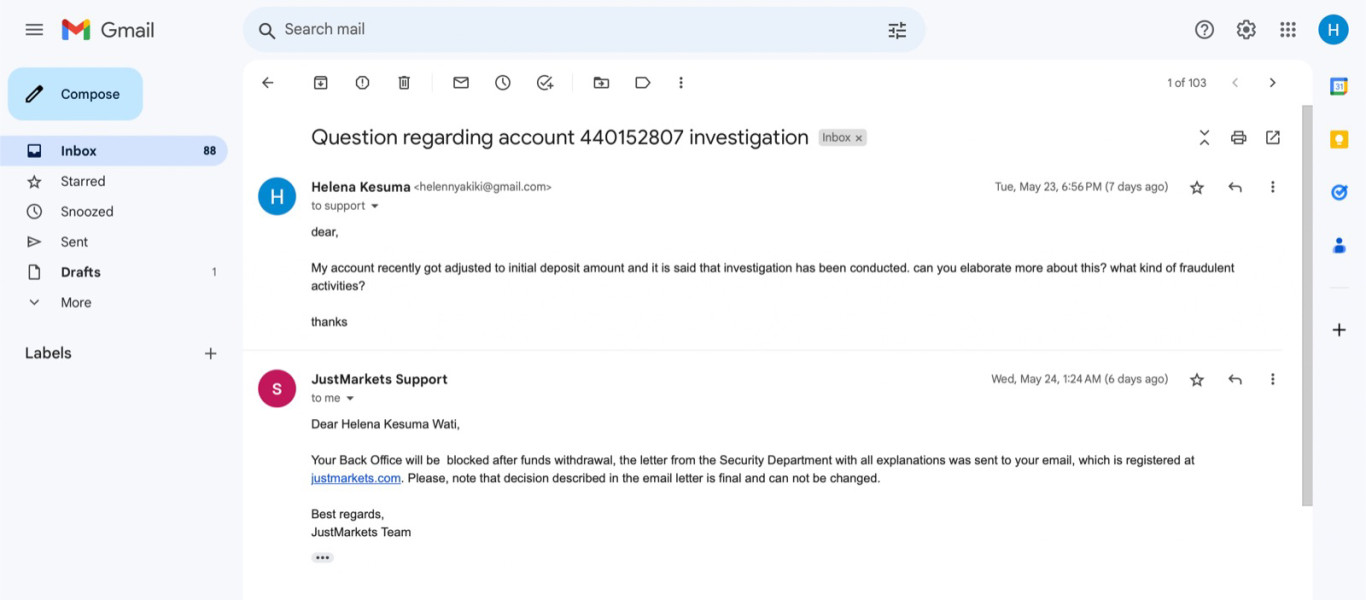The width and height of the screenshot is (1366, 600).
Task: Open the Sent folder
Action: pyautogui.click(x=74, y=242)
